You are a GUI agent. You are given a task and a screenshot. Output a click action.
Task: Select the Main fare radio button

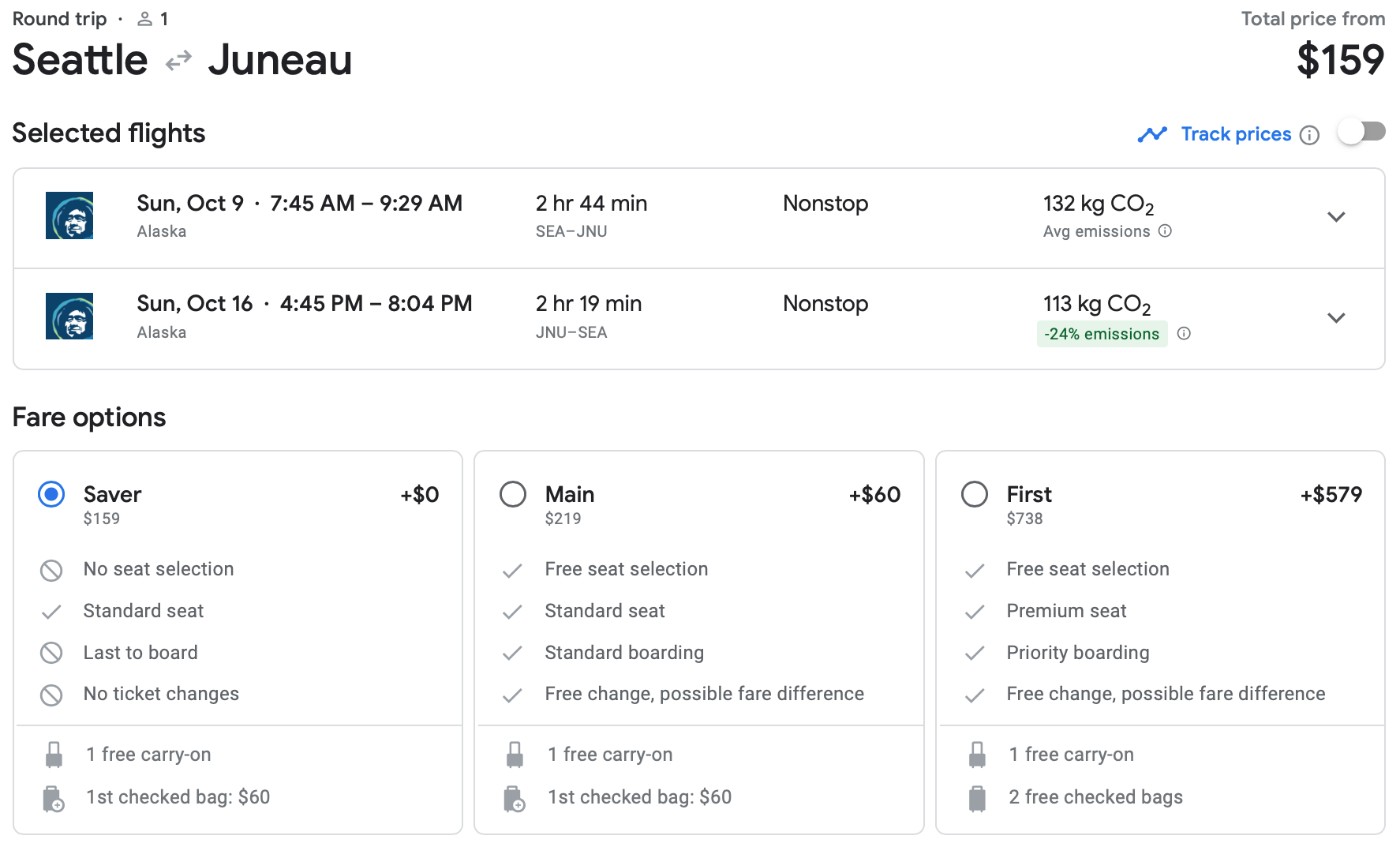point(513,495)
